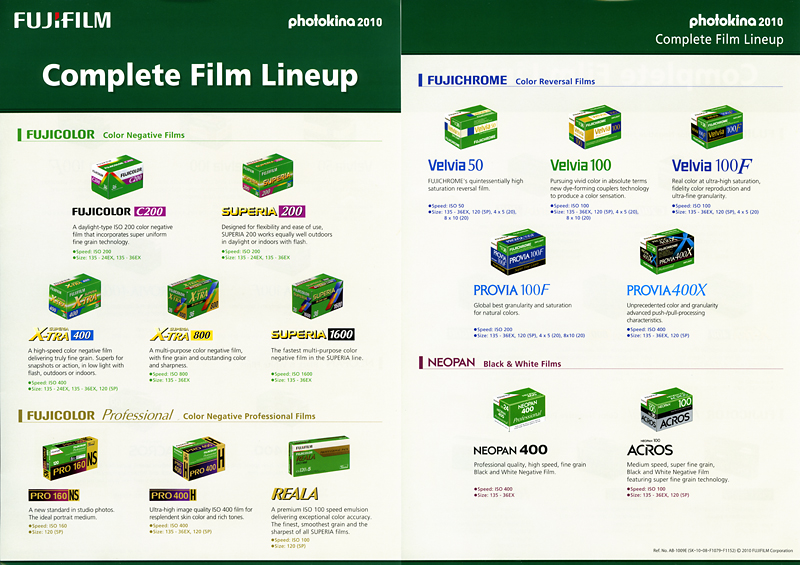This screenshot has width=800, height=565.
Task: Click the SUPERIA 1600 product logo
Action: 313,334
